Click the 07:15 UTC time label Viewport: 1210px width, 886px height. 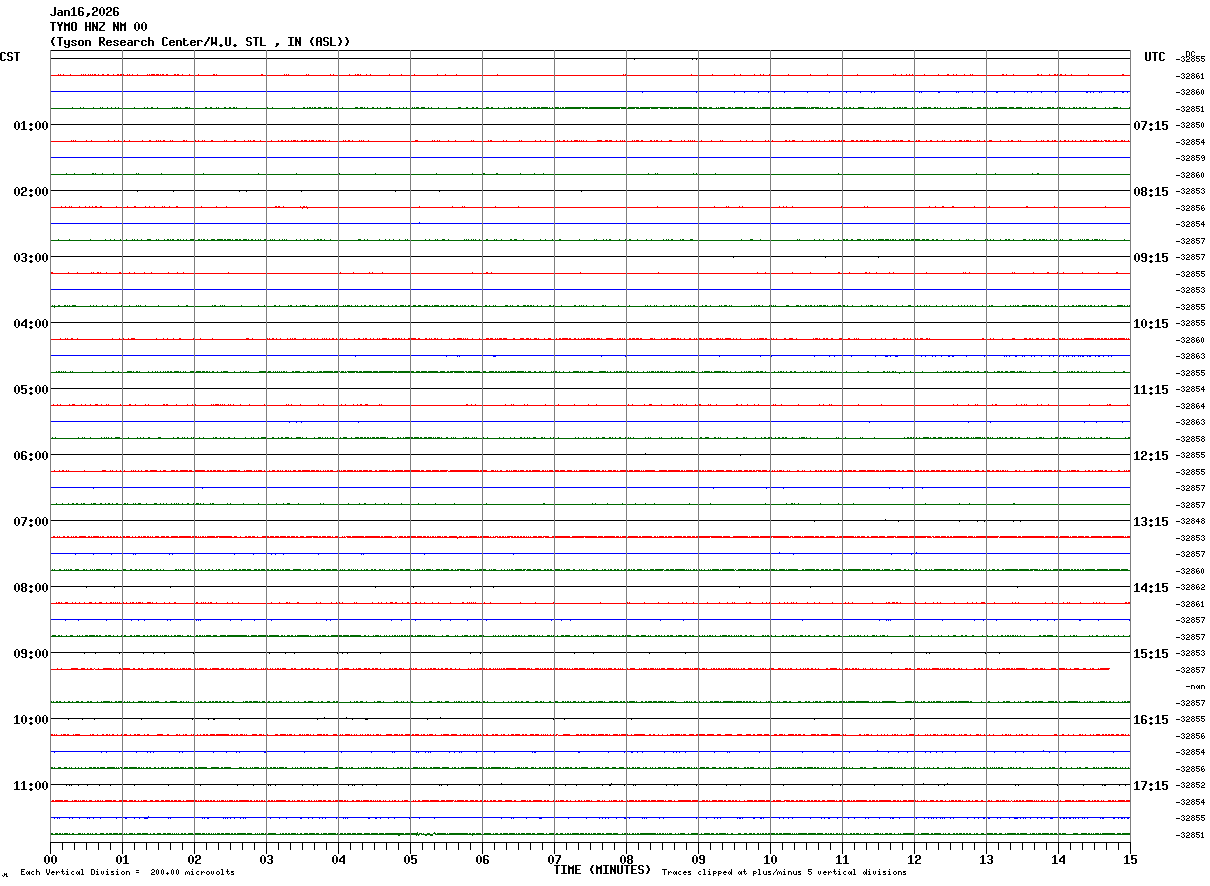[x=1150, y=125]
